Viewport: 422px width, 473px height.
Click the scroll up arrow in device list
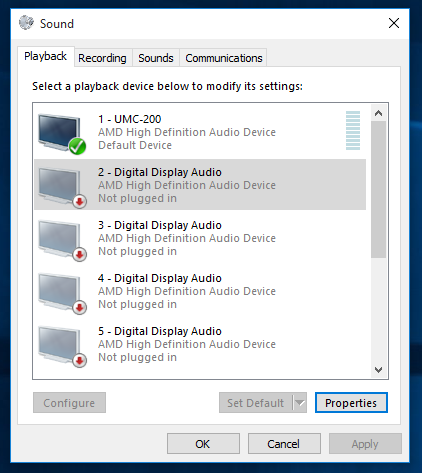(378, 113)
